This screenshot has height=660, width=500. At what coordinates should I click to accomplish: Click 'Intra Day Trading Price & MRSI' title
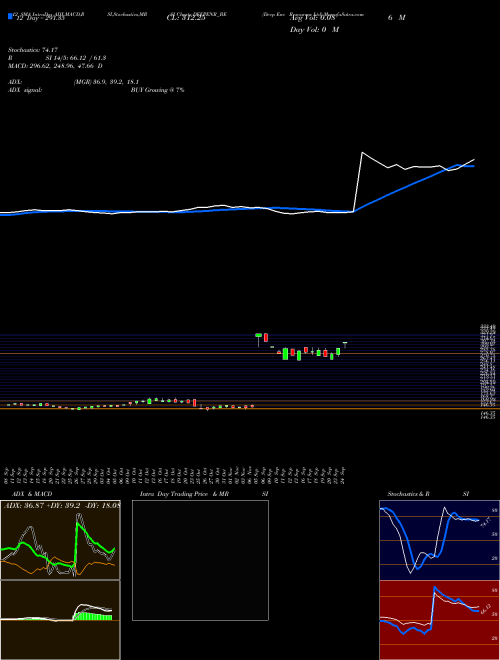(204, 494)
